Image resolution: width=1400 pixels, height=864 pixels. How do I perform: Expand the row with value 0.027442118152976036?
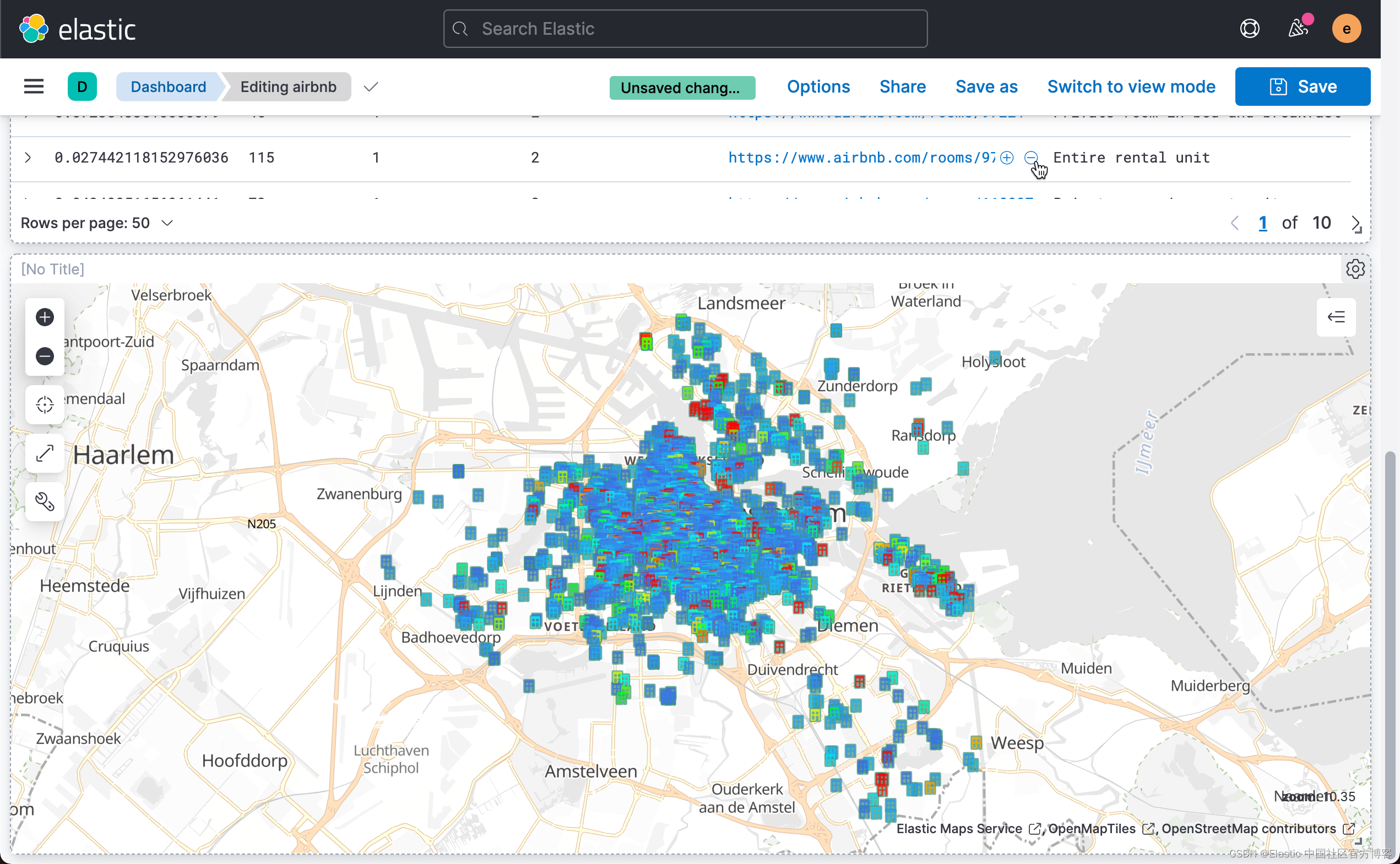(28, 158)
